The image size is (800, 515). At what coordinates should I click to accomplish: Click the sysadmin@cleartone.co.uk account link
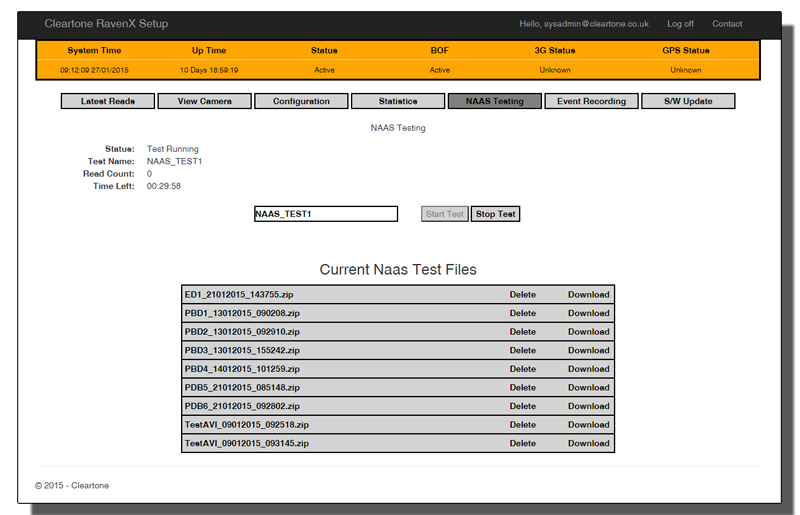coord(584,24)
